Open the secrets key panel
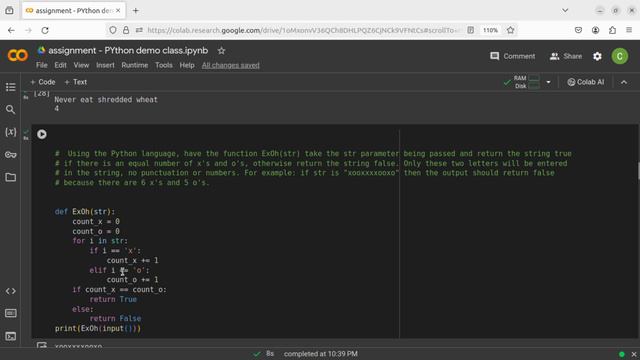This screenshot has height=360, width=640. coord(11,155)
